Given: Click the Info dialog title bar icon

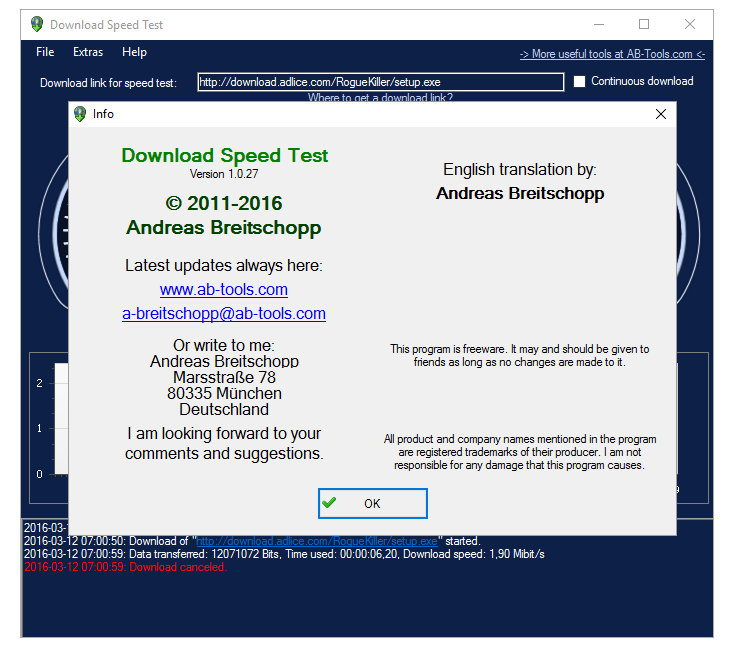Looking at the screenshot, I should [80, 114].
